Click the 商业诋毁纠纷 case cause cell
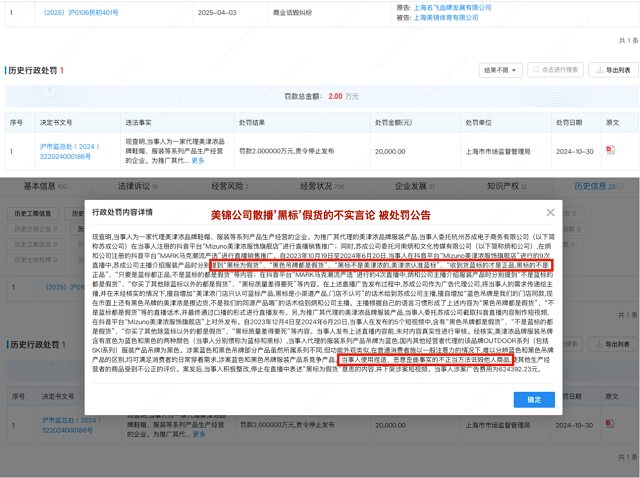640x478 pixels. [x=292, y=13]
